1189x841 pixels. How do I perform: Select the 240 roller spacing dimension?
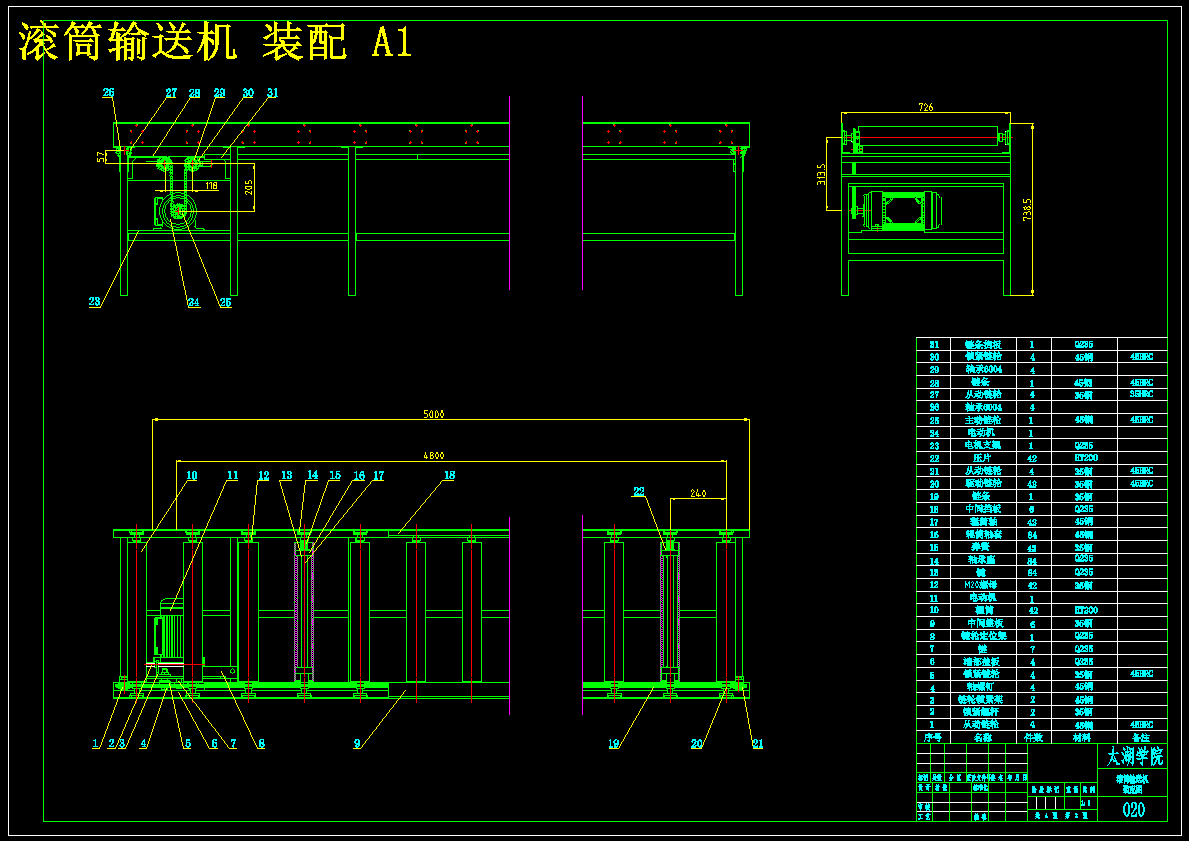click(698, 494)
